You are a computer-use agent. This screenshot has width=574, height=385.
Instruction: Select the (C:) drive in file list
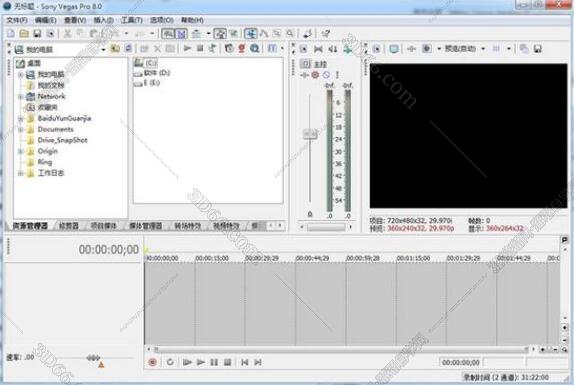[146, 63]
